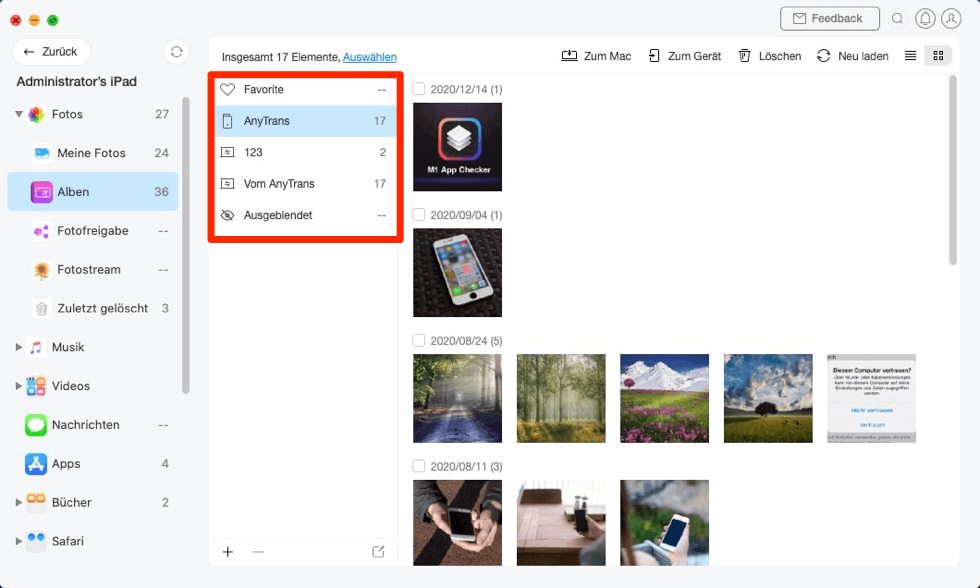Open the notifications bell icon
Image resolution: width=980 pixels, height=588 pixels.
[x=925, y=19]
